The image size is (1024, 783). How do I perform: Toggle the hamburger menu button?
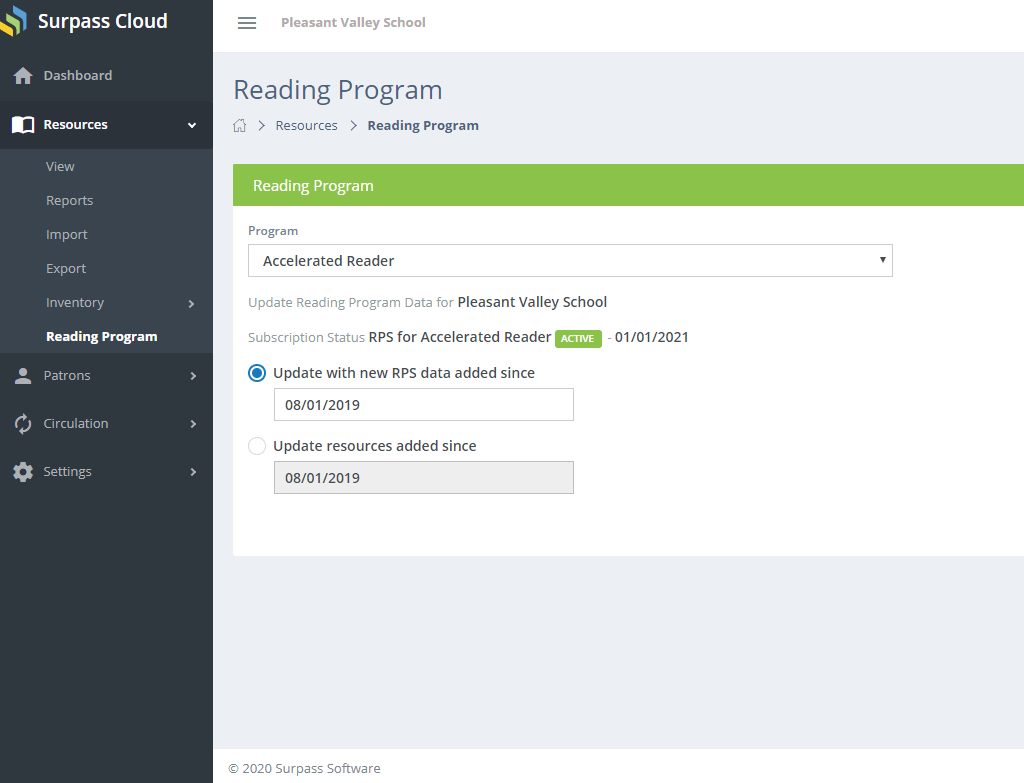pos(247,23)
